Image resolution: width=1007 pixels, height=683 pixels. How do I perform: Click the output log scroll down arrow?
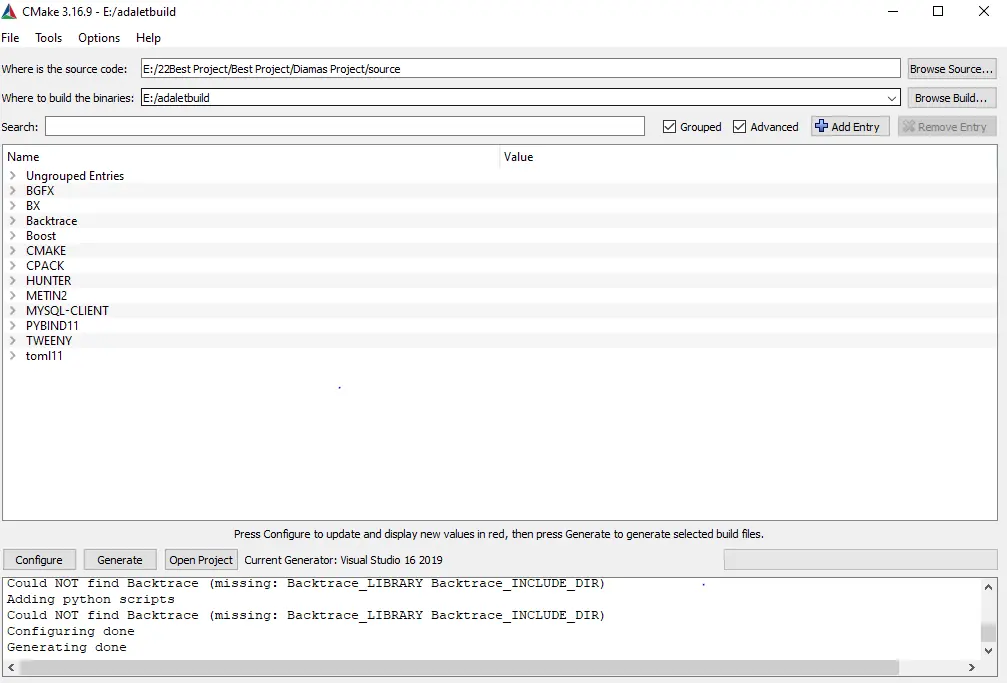[989, 651]
